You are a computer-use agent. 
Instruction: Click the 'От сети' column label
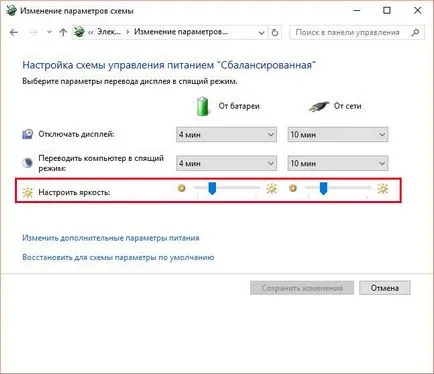click(348, 106)
